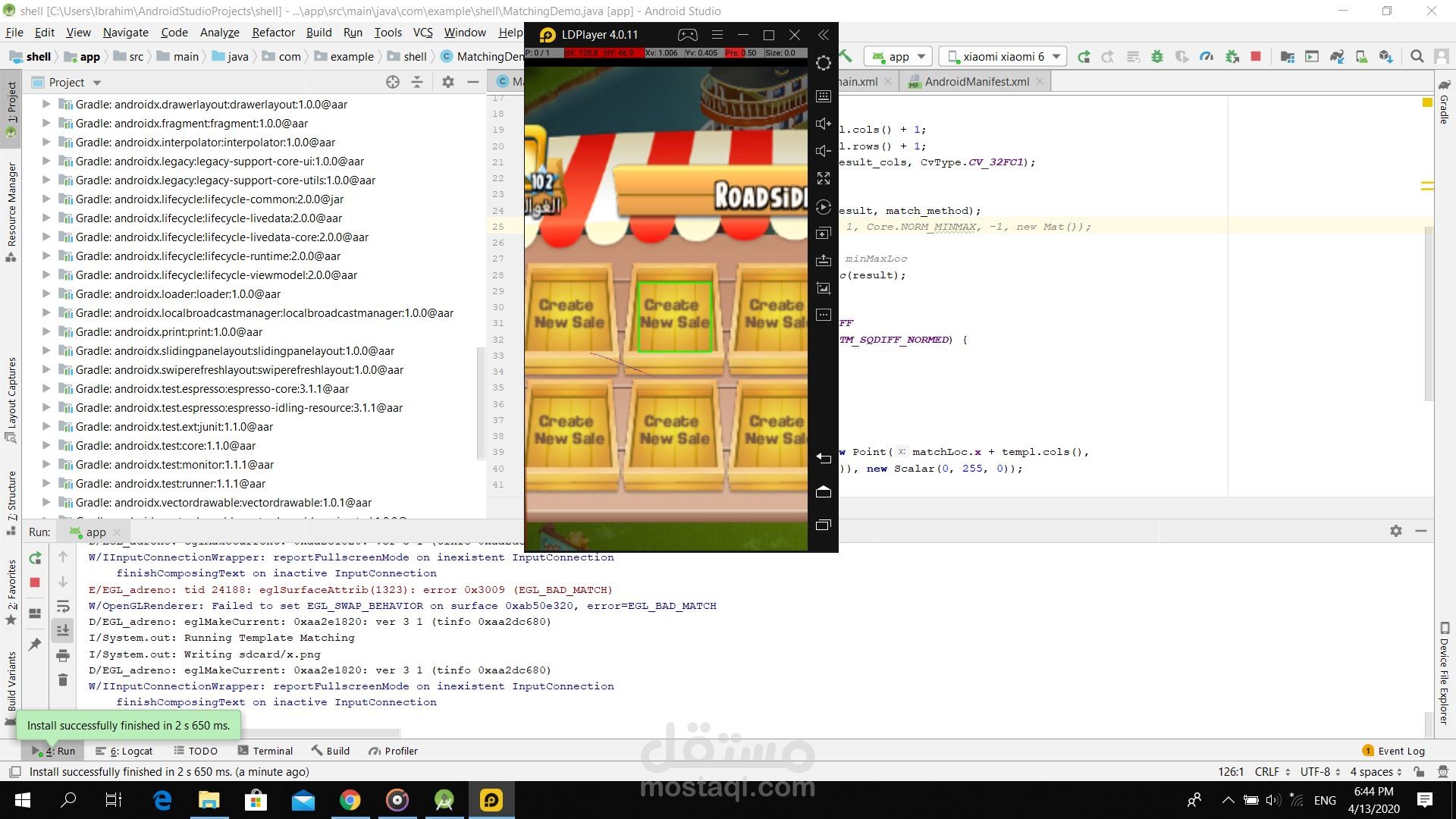Print Run console output
This screenshot has height=819, width=1456.
63,655
